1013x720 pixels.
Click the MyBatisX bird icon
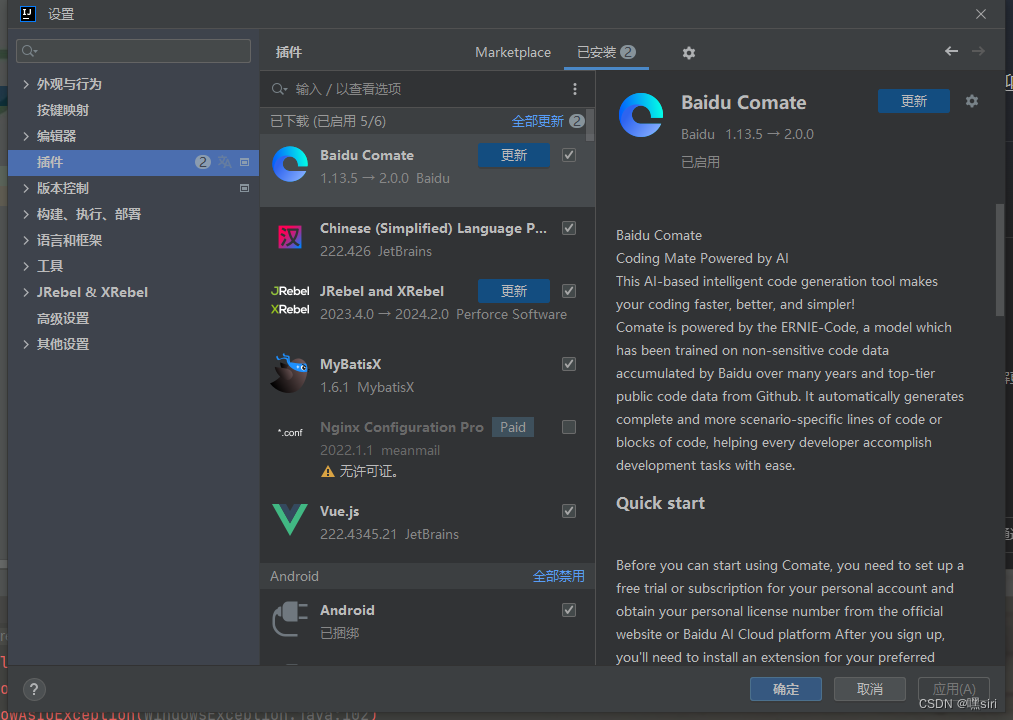(x=289, y=373)
